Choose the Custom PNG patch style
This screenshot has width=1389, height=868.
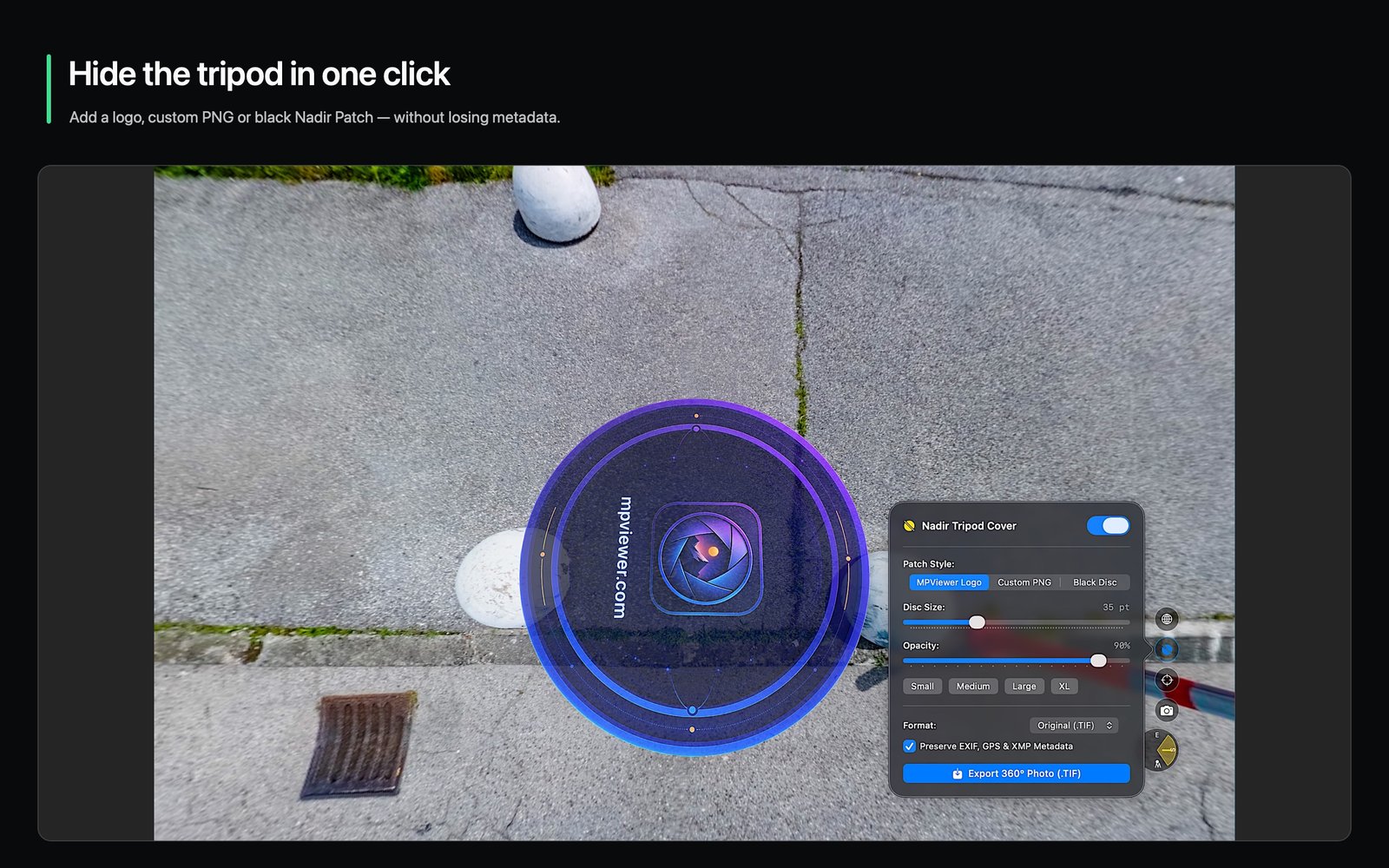(1024, 582)
